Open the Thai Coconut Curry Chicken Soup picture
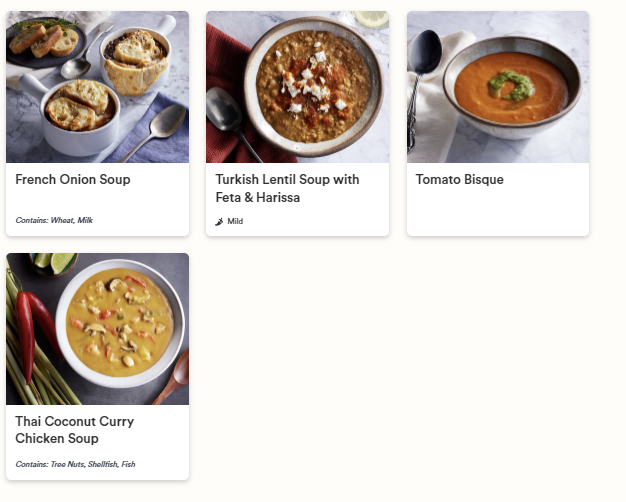This screenshot has height=502, width=626. pyautogui.click(x=97, y=329)
